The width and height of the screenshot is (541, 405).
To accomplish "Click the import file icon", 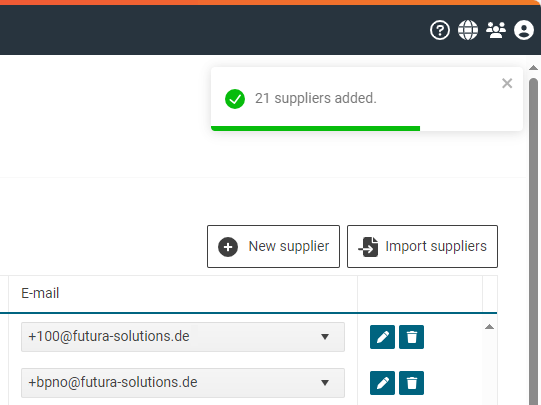I will click(x=368, y=247).
